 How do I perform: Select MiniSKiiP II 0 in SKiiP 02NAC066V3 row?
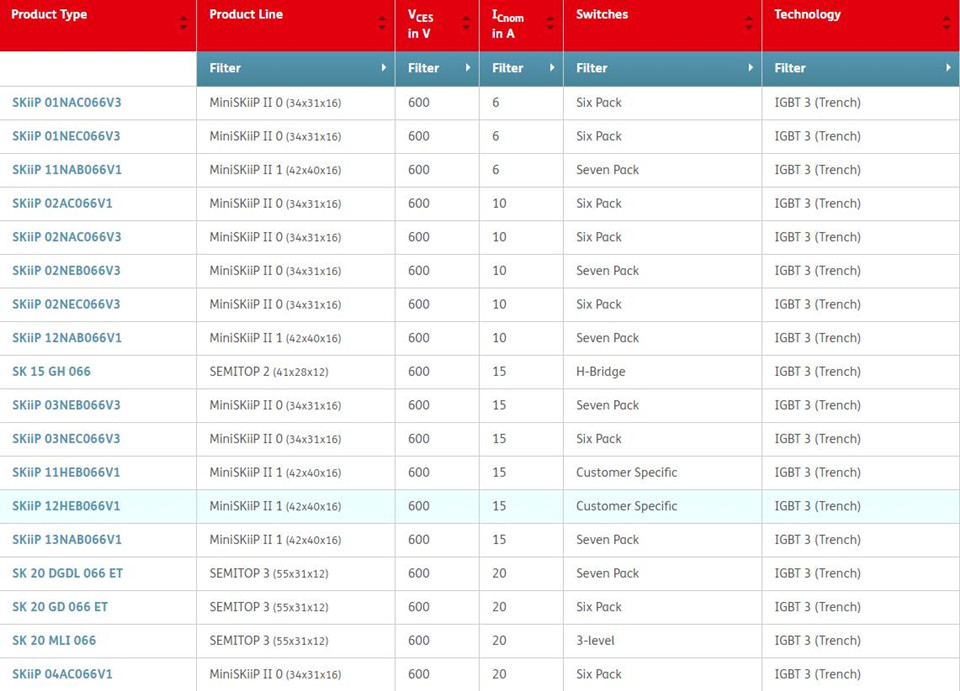[x=275, y=237]
